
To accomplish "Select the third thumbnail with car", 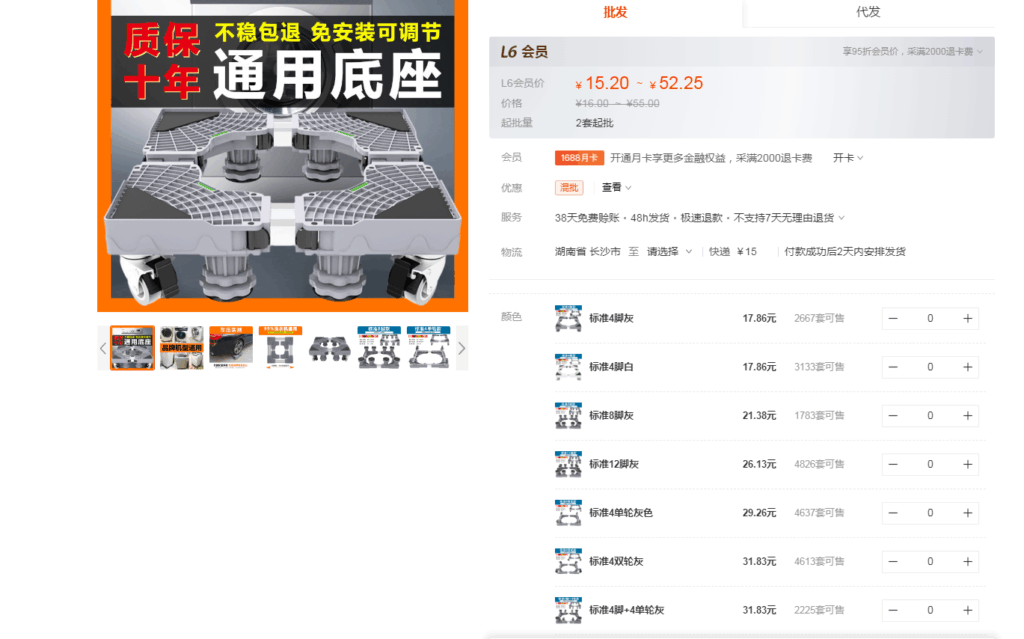I will pyautogui.click(x=231, y=348).
